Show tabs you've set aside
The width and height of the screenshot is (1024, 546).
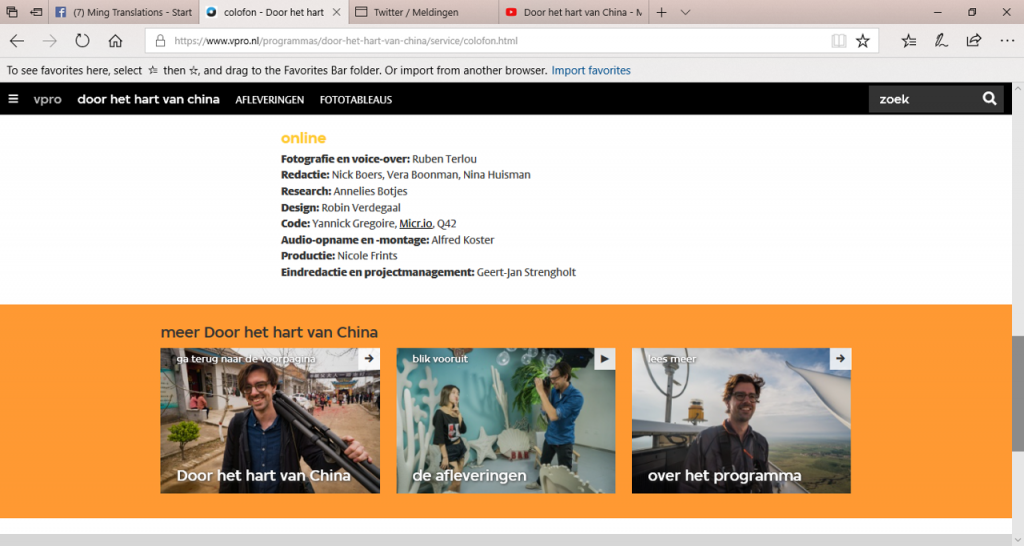click(12, 12)
